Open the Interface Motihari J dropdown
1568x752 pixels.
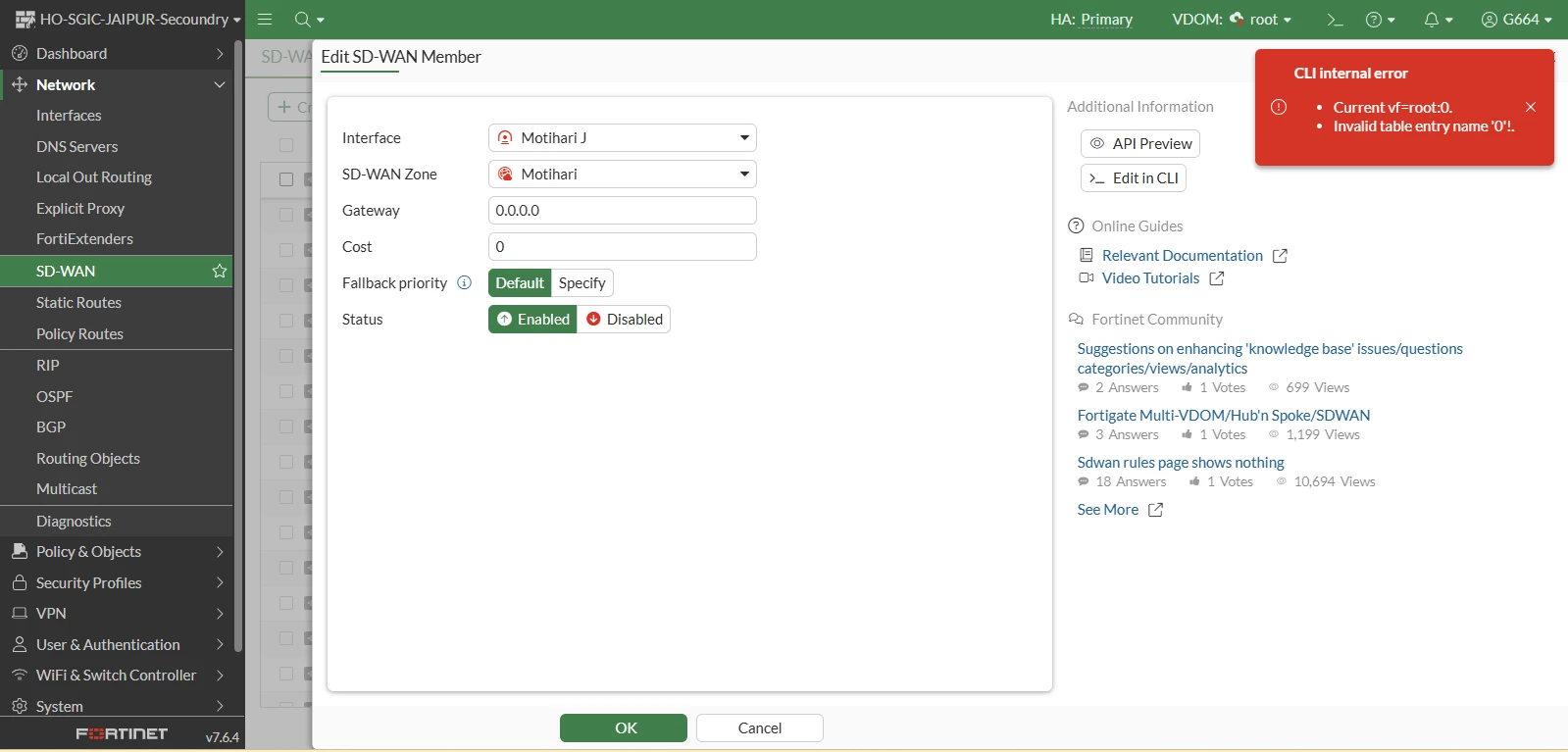[623, 138]
